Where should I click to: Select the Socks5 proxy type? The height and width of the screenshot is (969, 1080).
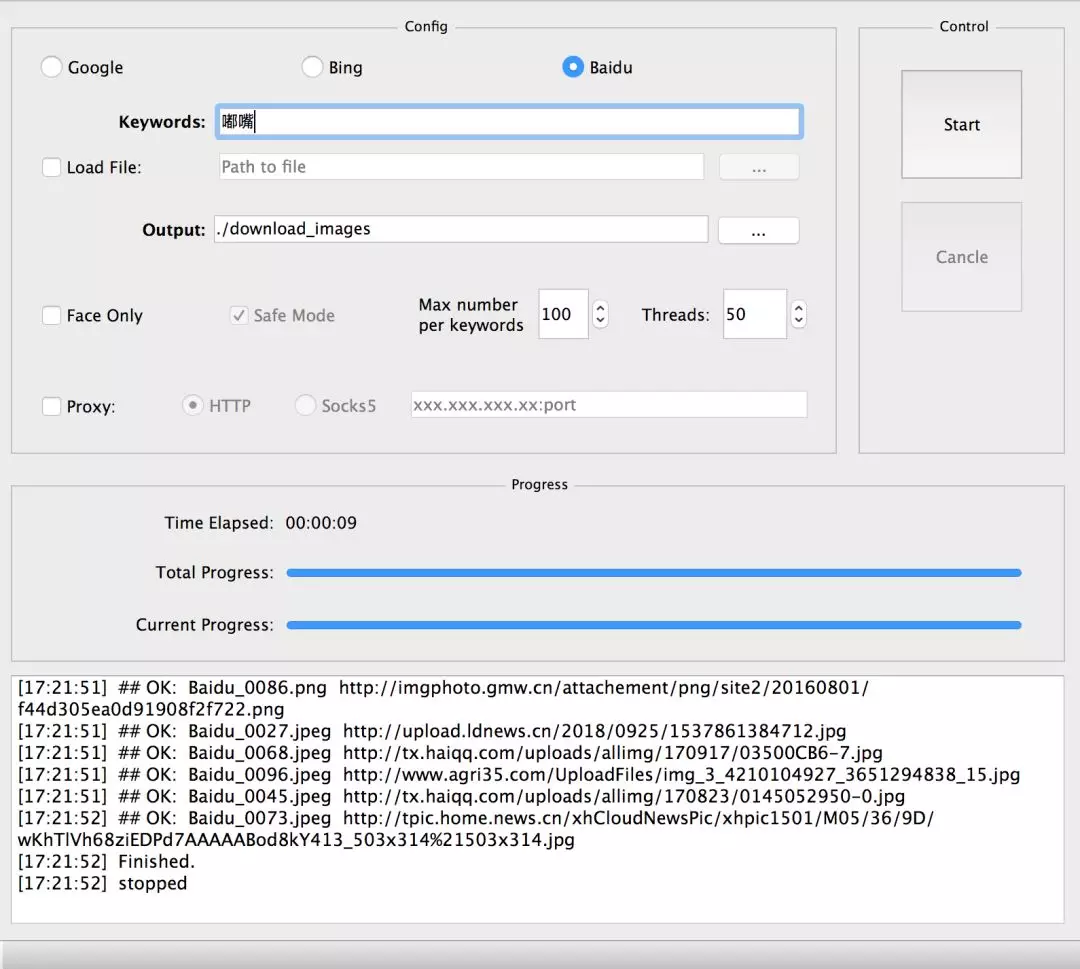point(305,405)
